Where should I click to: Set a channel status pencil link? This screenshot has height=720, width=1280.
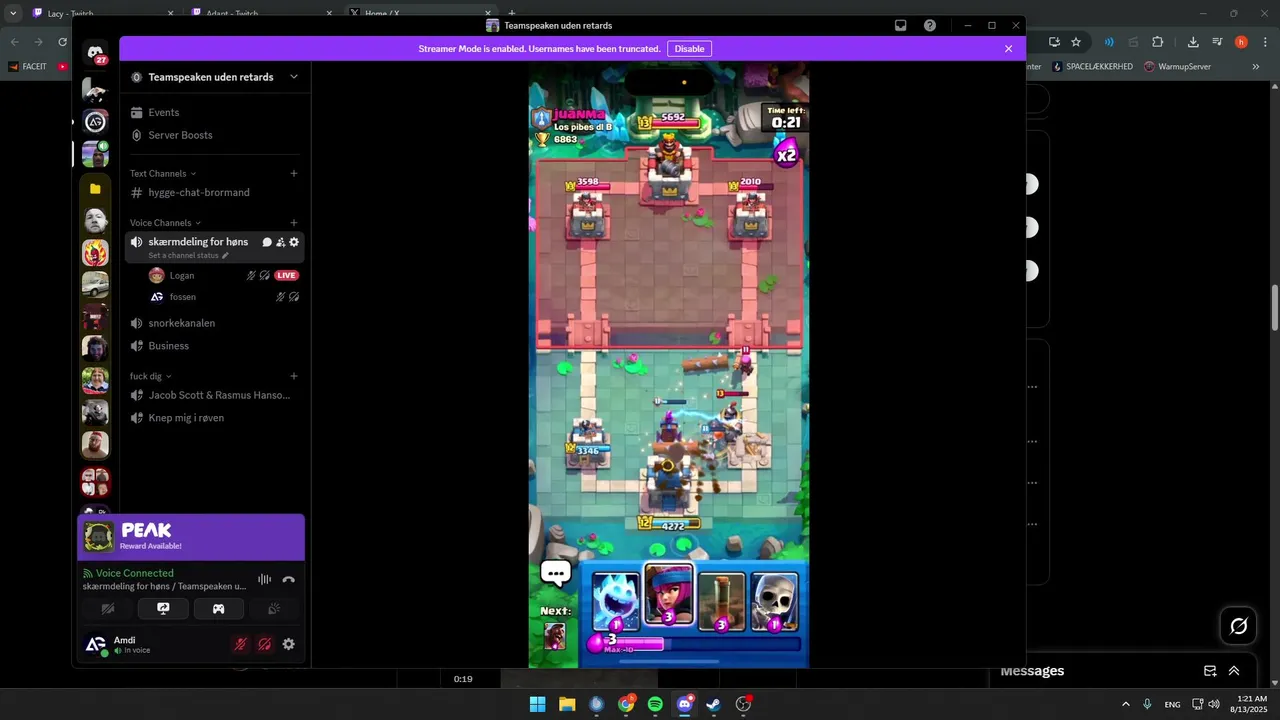coord(189,256)
